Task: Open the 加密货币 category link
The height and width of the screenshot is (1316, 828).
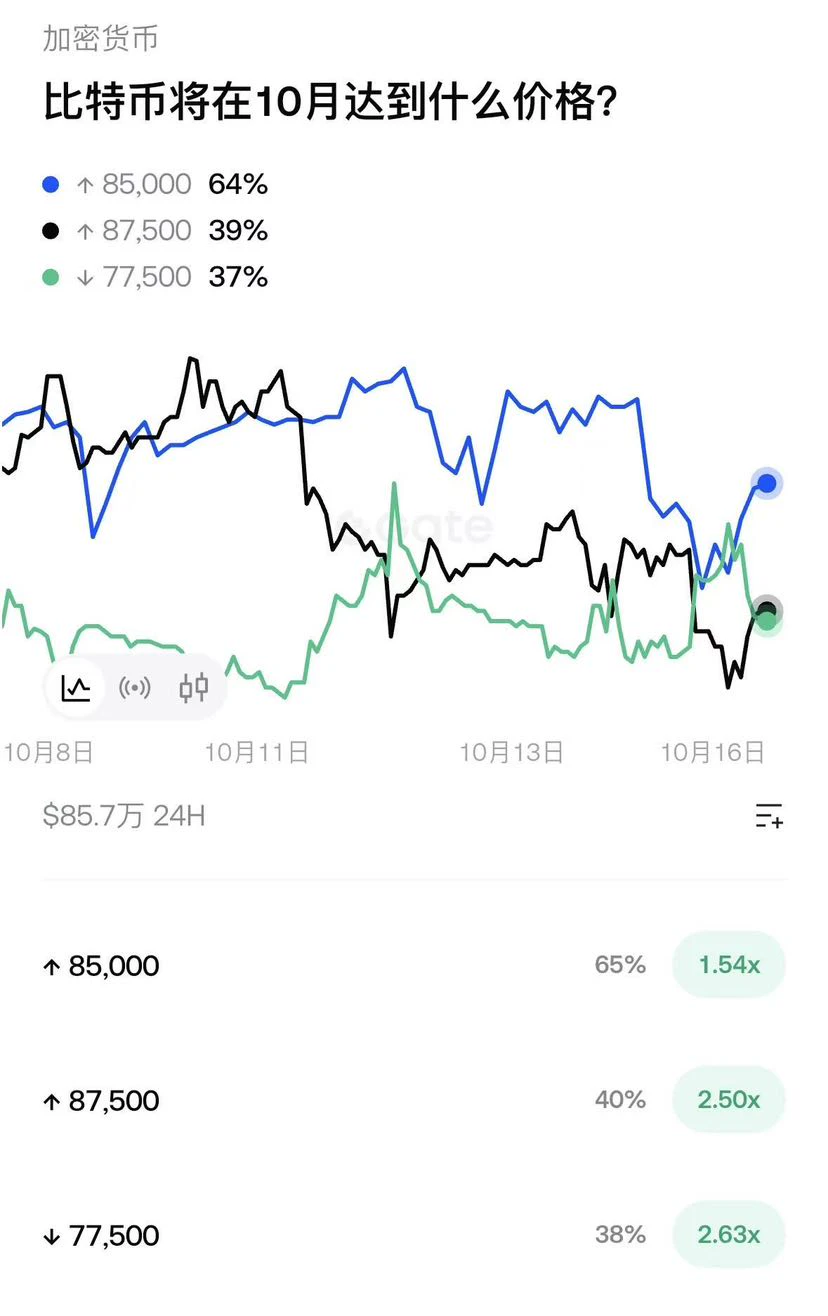Action: tap(100, 39)
